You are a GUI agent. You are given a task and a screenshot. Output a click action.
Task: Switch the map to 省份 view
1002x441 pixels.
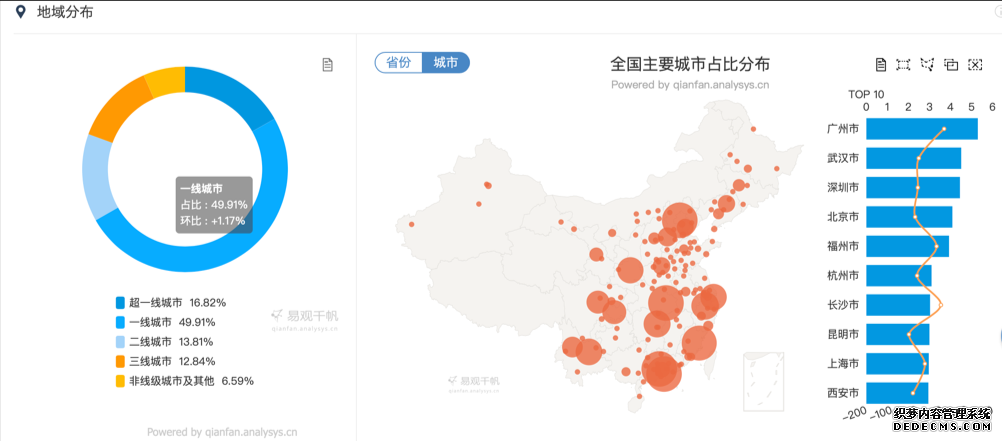399,63
